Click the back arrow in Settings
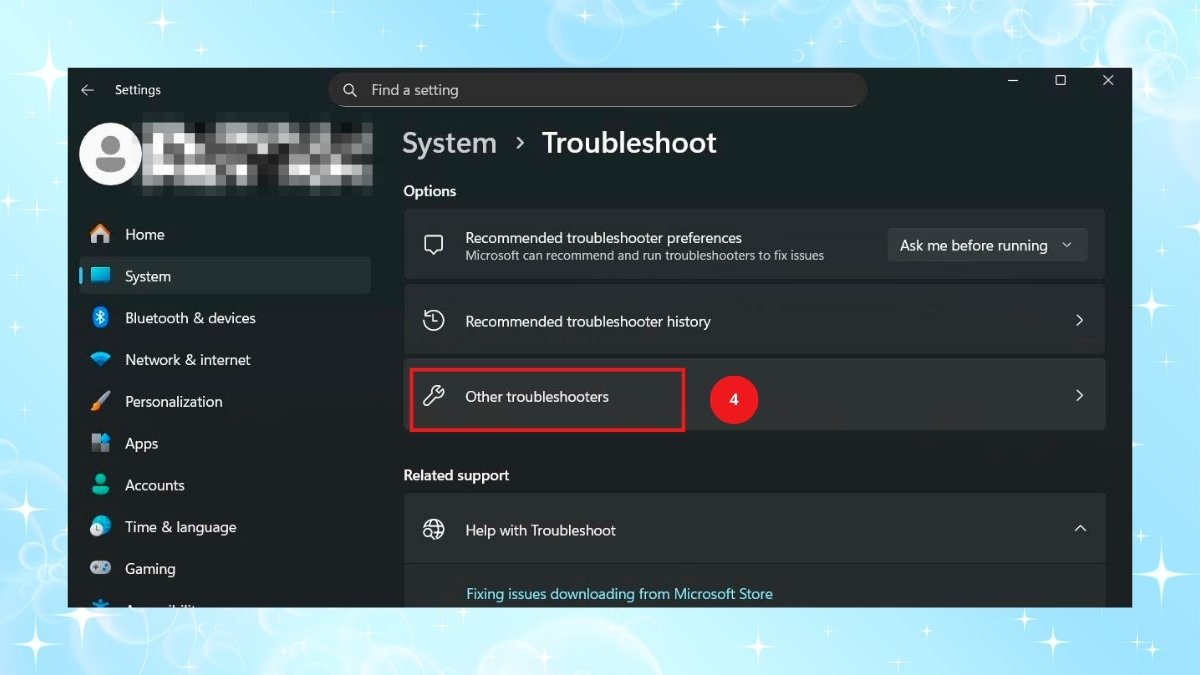 [x=88, y=89]
